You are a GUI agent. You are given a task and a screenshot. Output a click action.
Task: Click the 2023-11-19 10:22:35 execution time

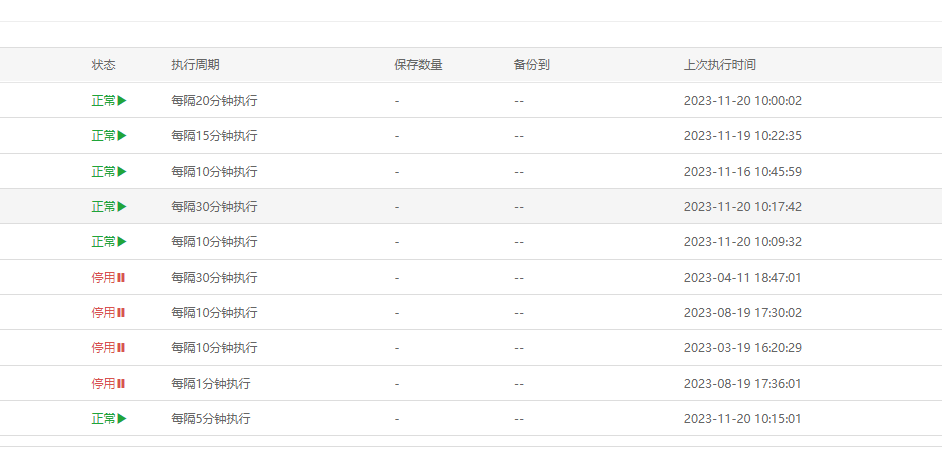pyautogui.click(x=742, y=136)
